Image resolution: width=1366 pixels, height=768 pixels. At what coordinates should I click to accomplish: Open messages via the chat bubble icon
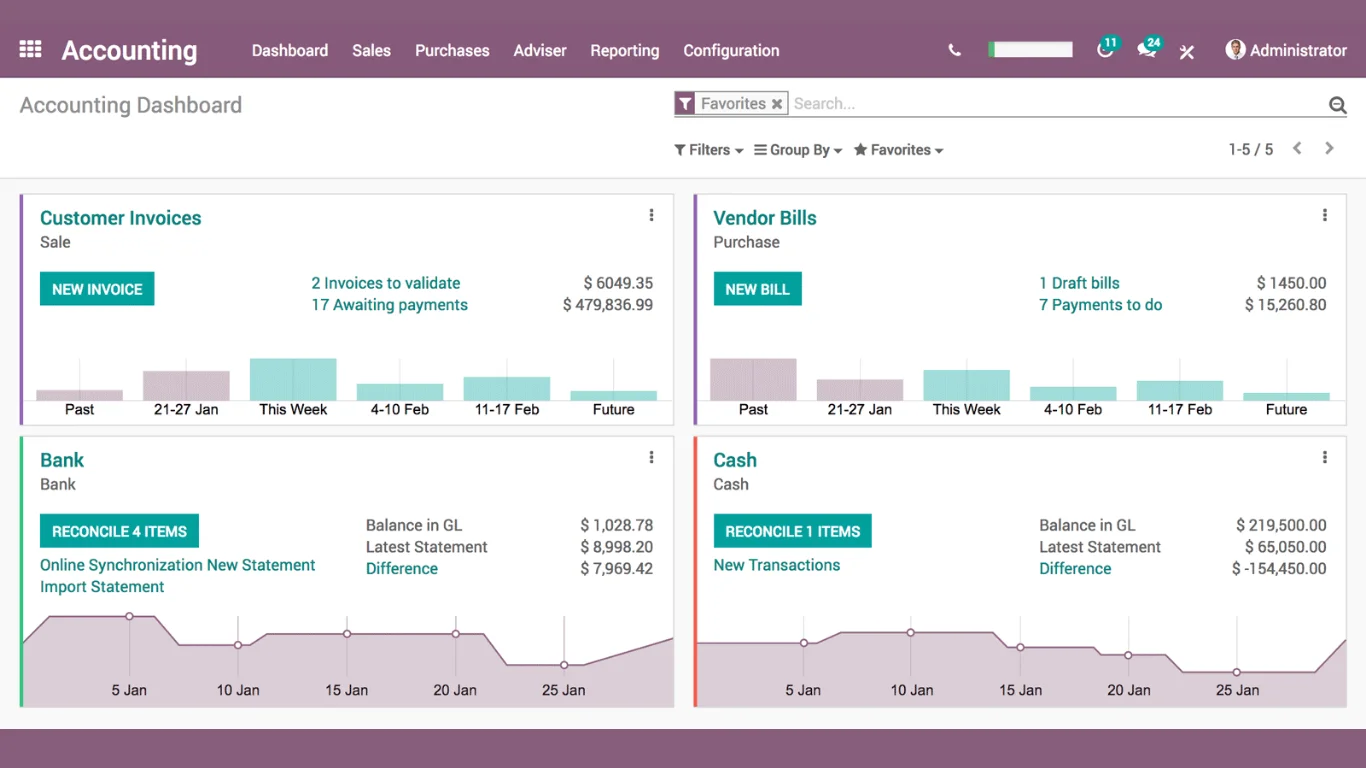pos(1147,51)
